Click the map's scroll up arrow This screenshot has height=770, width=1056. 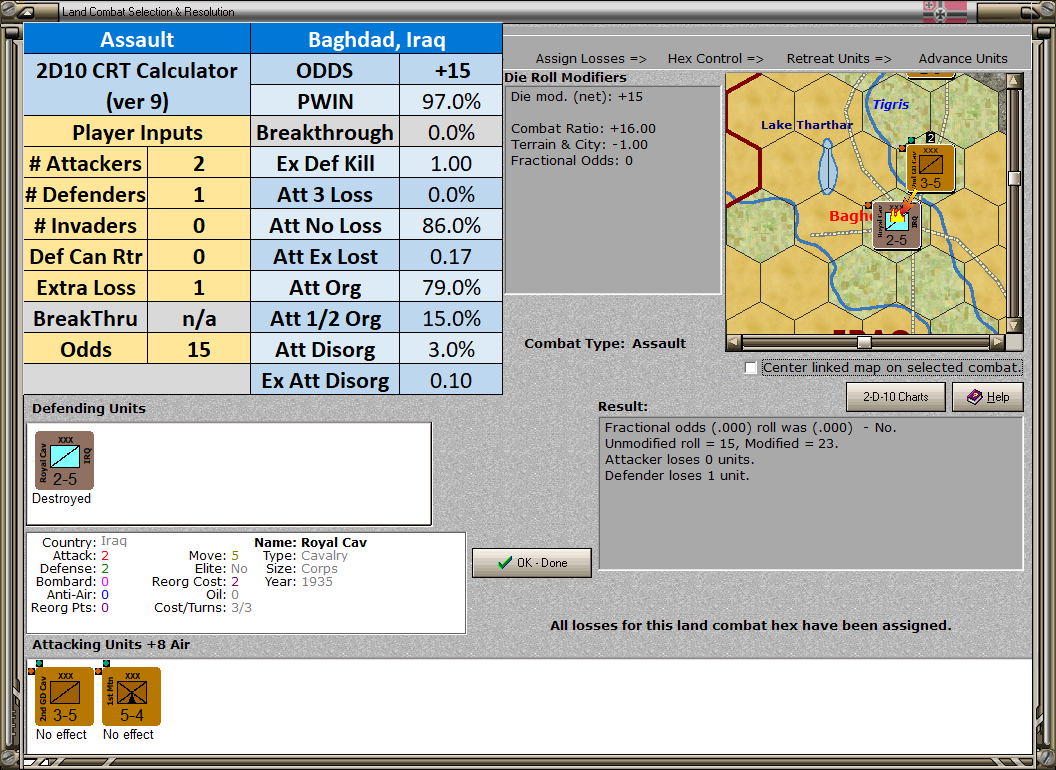(x=1014, y=80)
